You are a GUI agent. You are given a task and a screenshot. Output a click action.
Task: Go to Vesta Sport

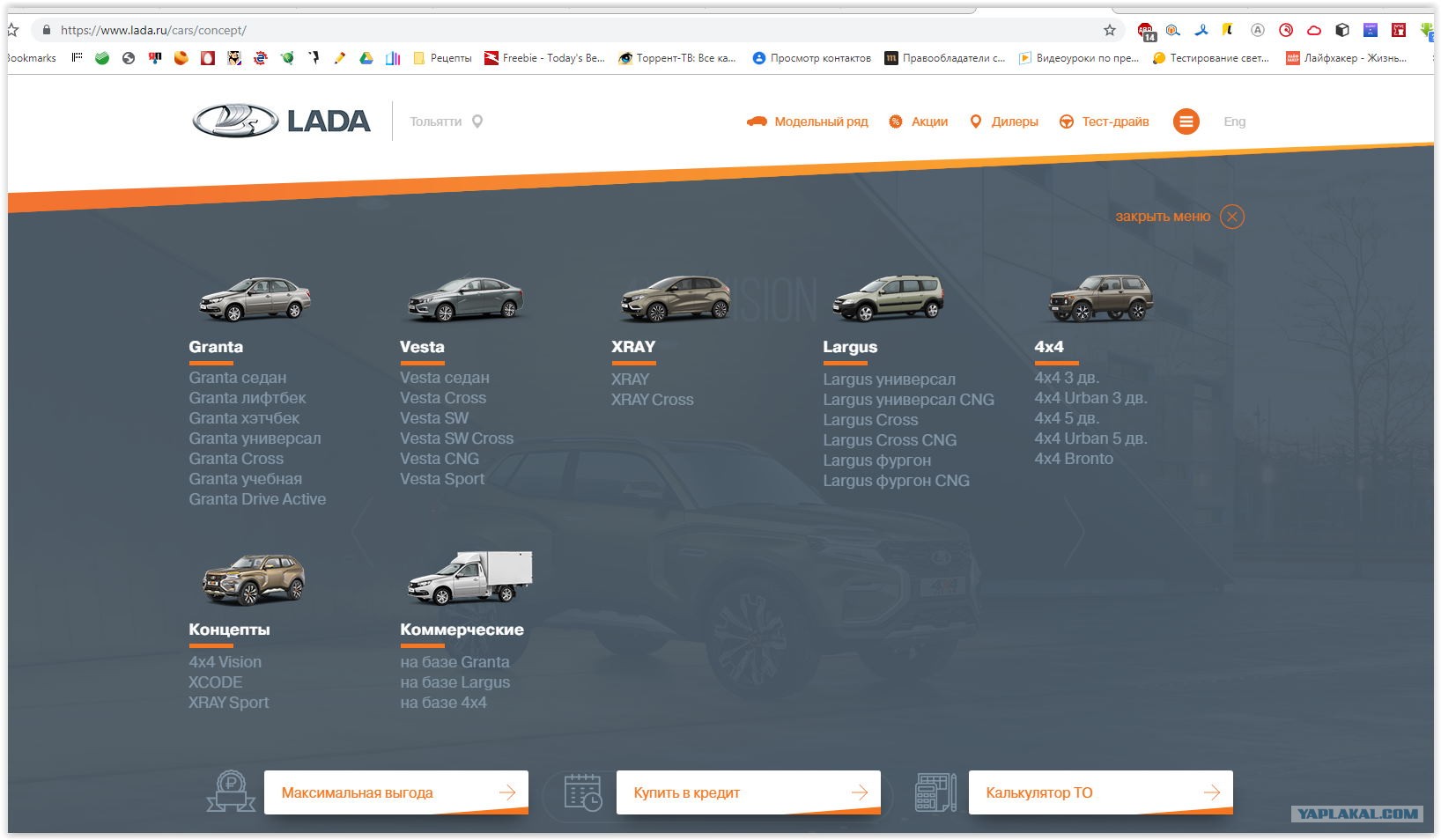pos(442,479)
